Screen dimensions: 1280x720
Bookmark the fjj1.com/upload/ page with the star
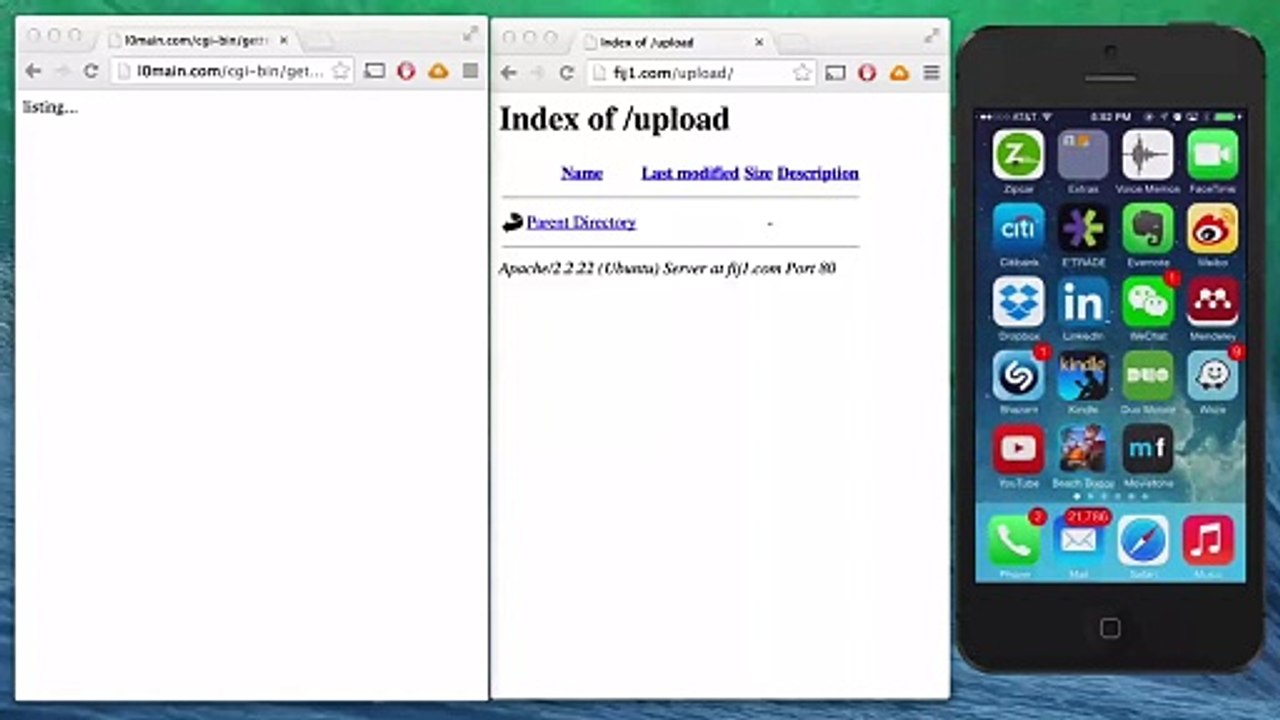coord(802,73)
